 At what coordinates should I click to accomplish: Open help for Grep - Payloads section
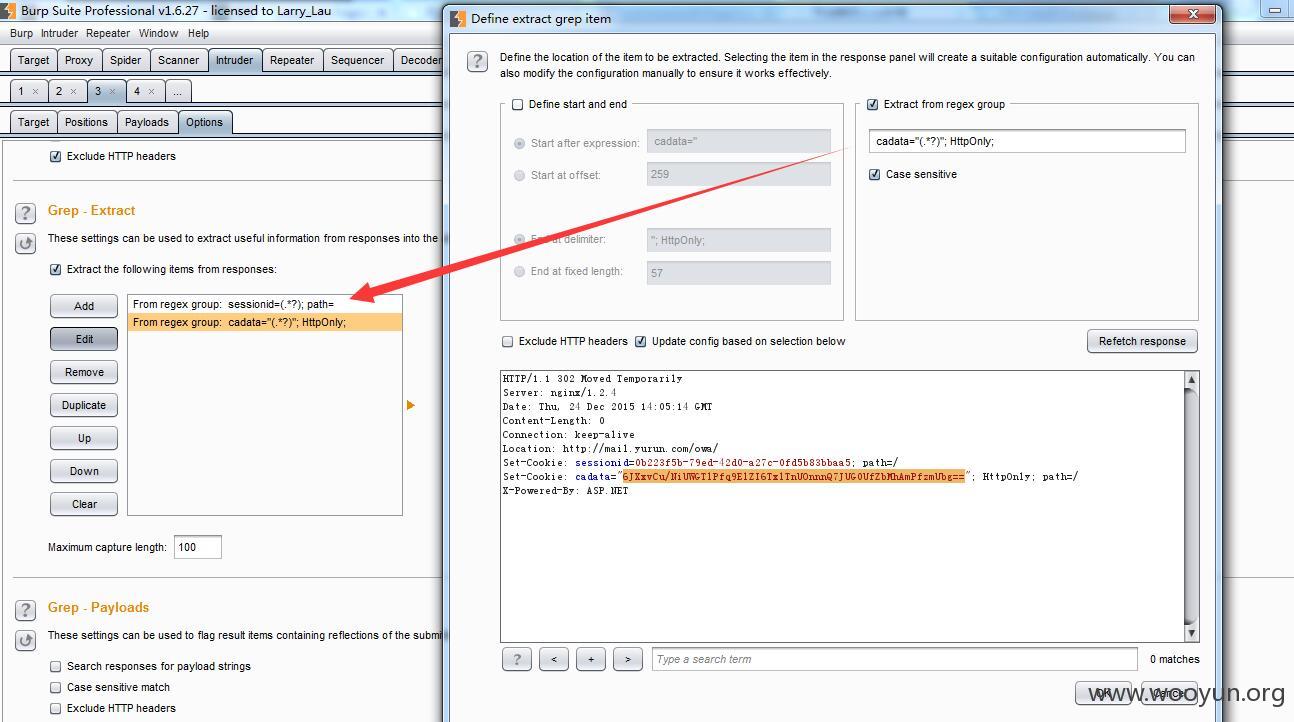pos(26,610)
